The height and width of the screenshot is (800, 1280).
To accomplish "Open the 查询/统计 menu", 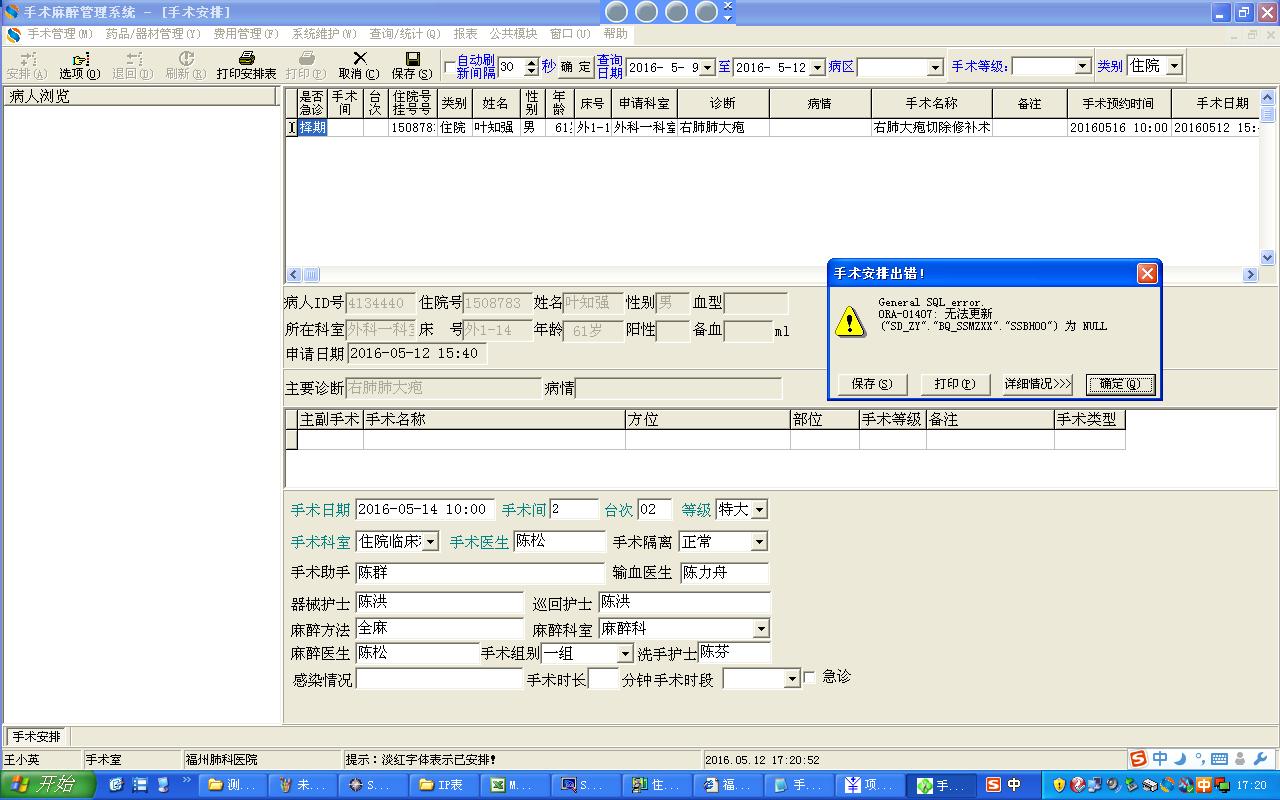I will click(x=403, y=34).
